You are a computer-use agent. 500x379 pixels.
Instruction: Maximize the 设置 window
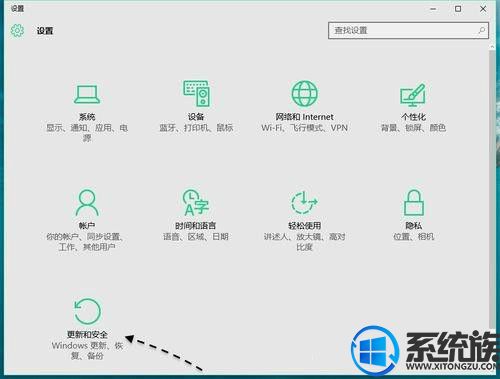pos(458,9)
